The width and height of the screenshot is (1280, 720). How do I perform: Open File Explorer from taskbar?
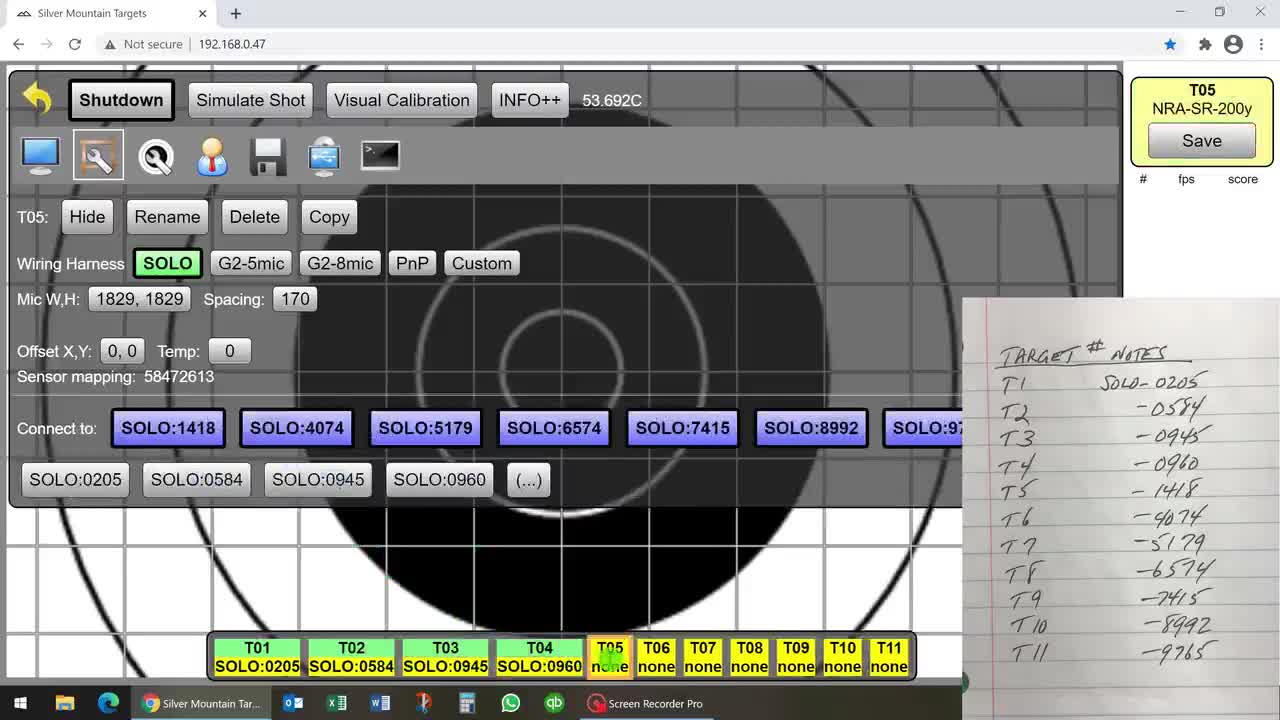tap(65, 704)
